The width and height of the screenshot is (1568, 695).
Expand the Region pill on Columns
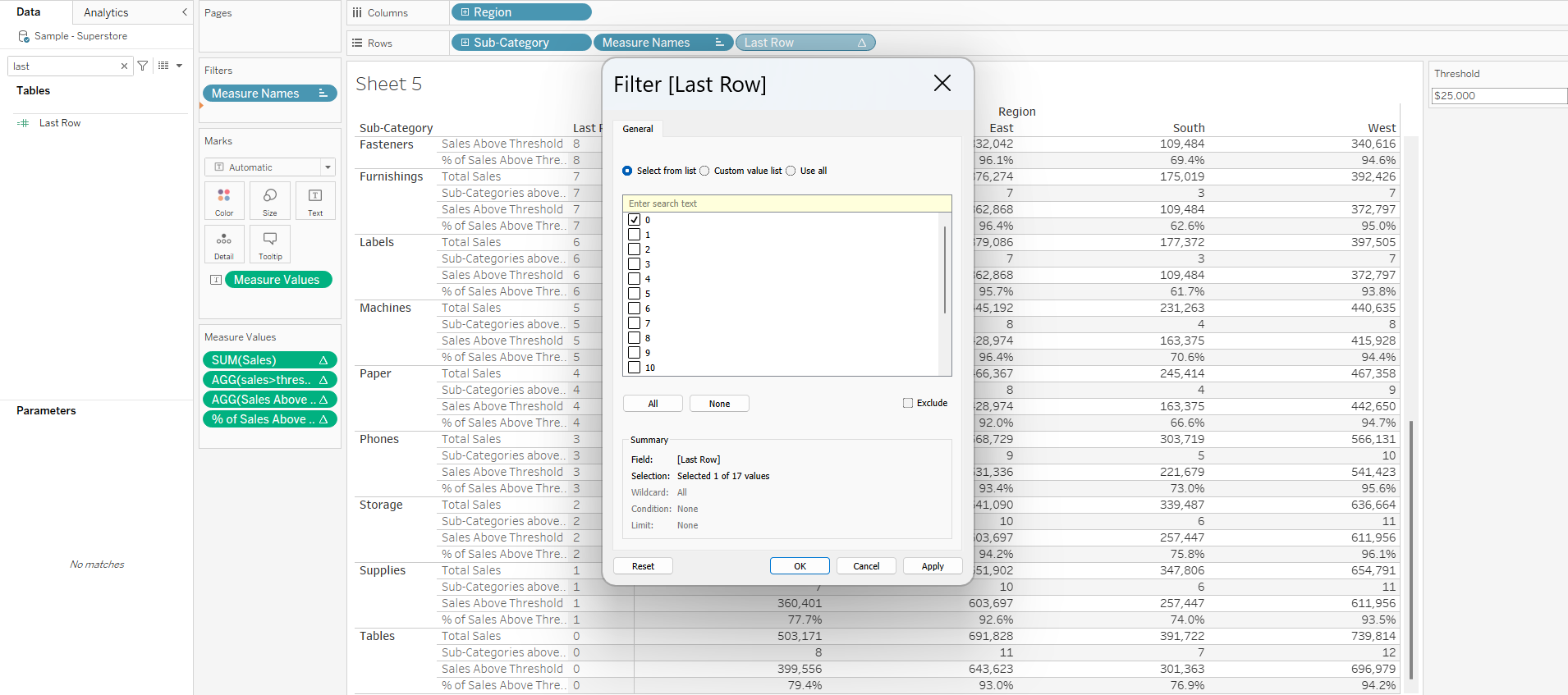coord(465,12)
